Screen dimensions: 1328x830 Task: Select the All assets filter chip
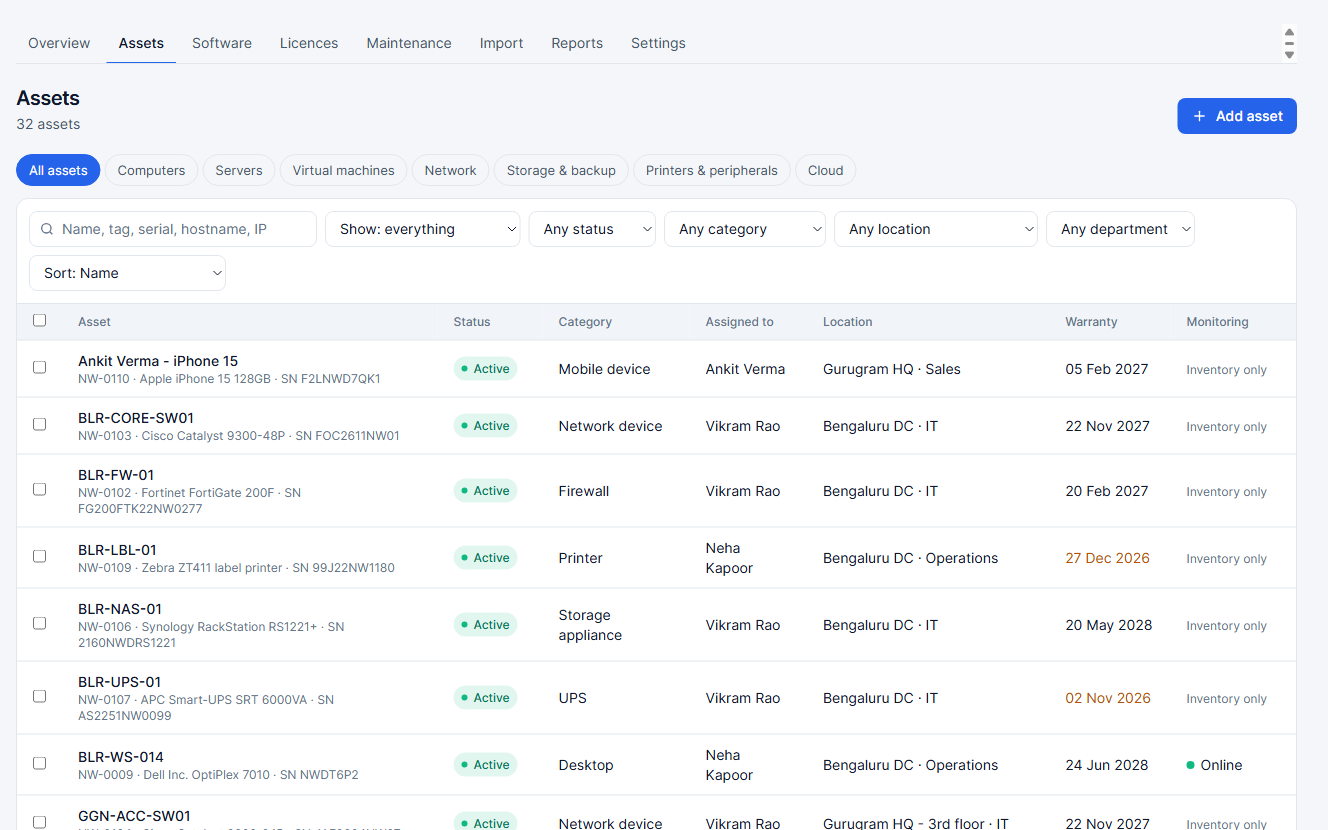pyautogui.click(x=58, y=170)
